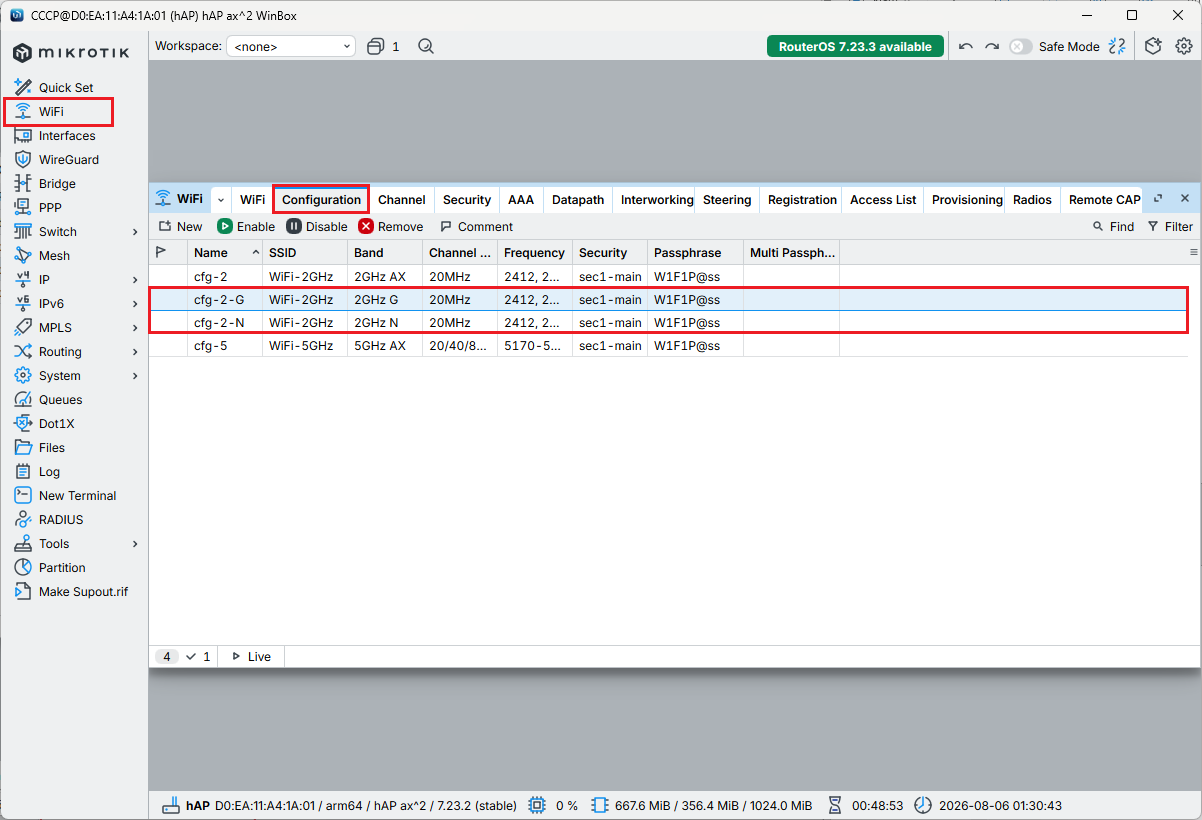The height and width of the screenshot is (820, 1202).
Task: Open settings gear in top right
Action: click(x=1184, y=46)
